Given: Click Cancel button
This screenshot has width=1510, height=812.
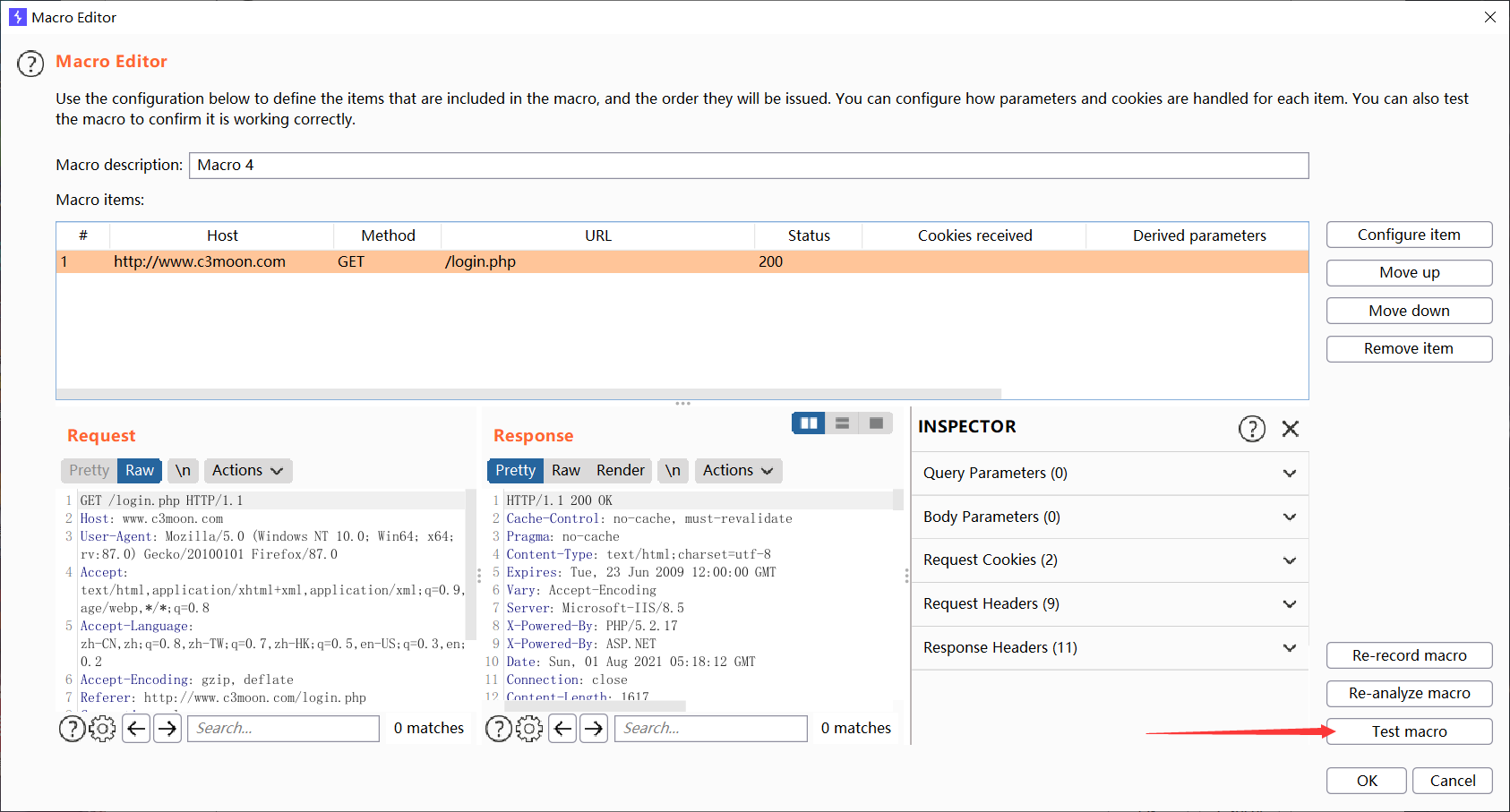Looking at the screenshot, I should [x=1453, y=781].
